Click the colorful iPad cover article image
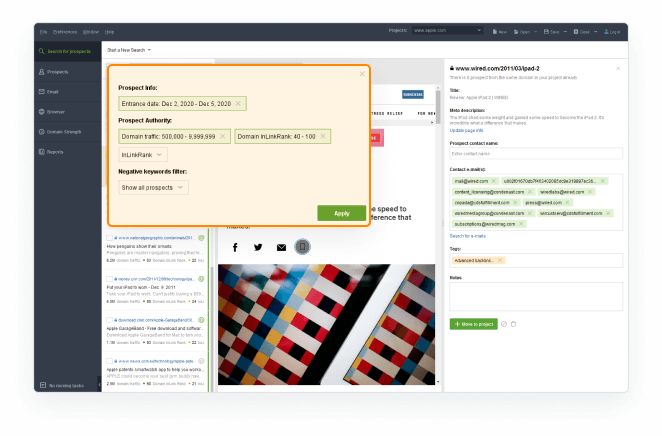662x436 pixels. (x=326, y=325)
